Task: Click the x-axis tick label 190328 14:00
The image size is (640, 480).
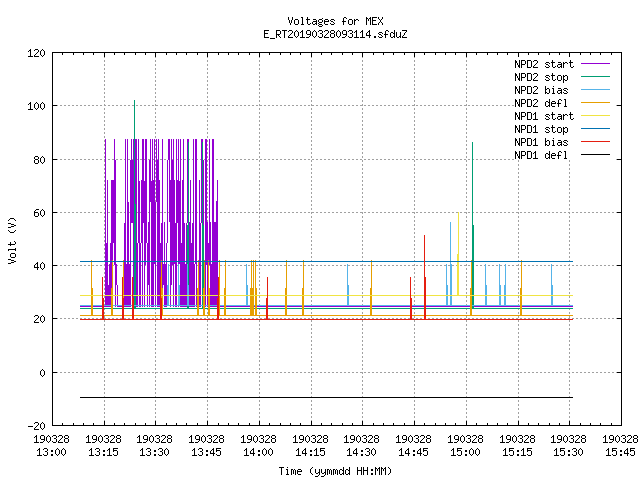Action: tap(258, 446)
